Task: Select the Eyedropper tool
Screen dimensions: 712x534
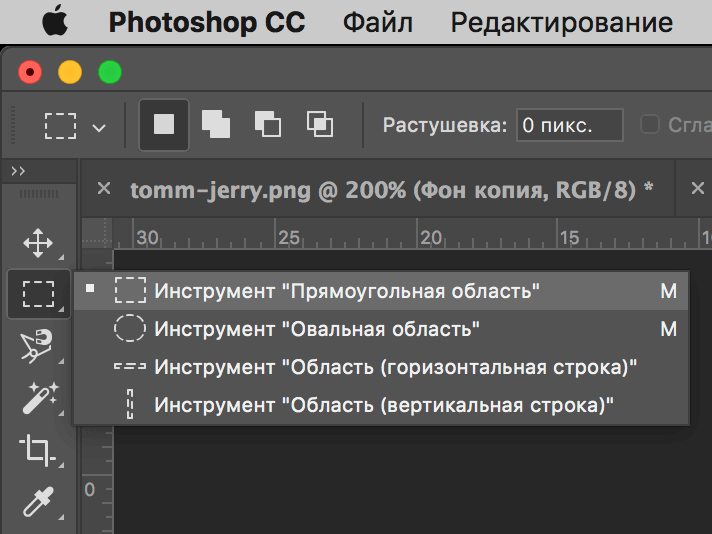Action: point(38,501)
